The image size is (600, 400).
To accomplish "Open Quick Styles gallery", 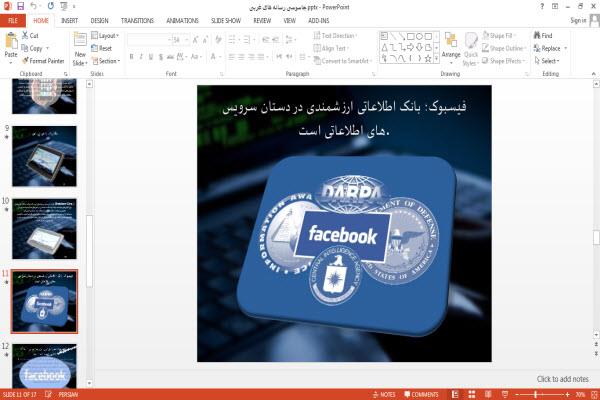I will [x=471, y=50].
